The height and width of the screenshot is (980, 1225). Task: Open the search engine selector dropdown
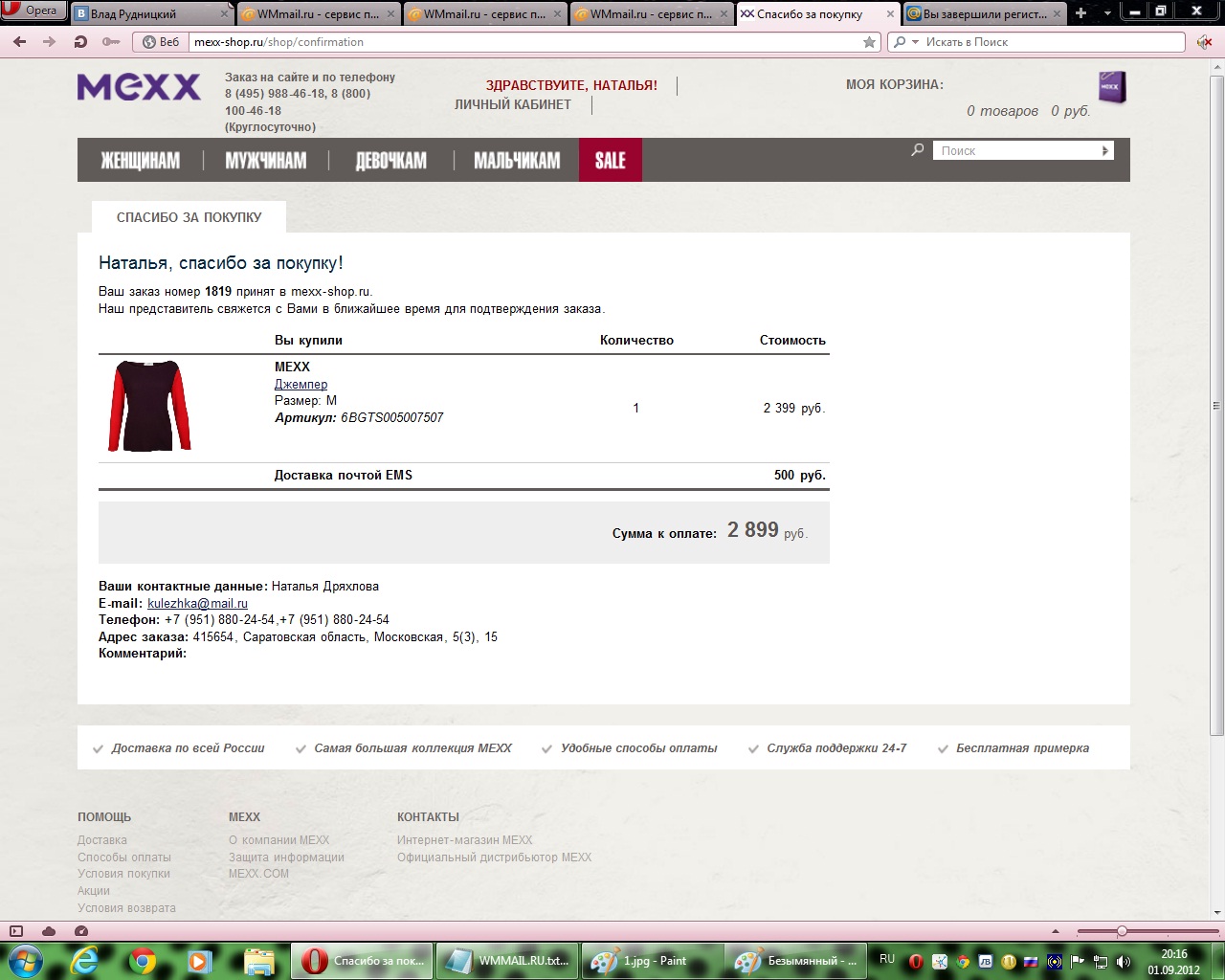pyautogui.click(x=904, y=42)
